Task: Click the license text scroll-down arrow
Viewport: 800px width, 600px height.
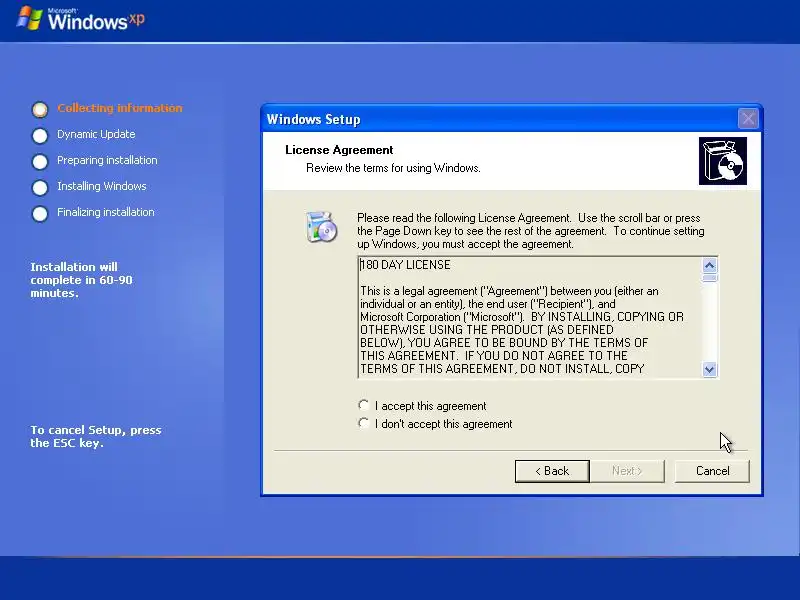Action: 710,369
